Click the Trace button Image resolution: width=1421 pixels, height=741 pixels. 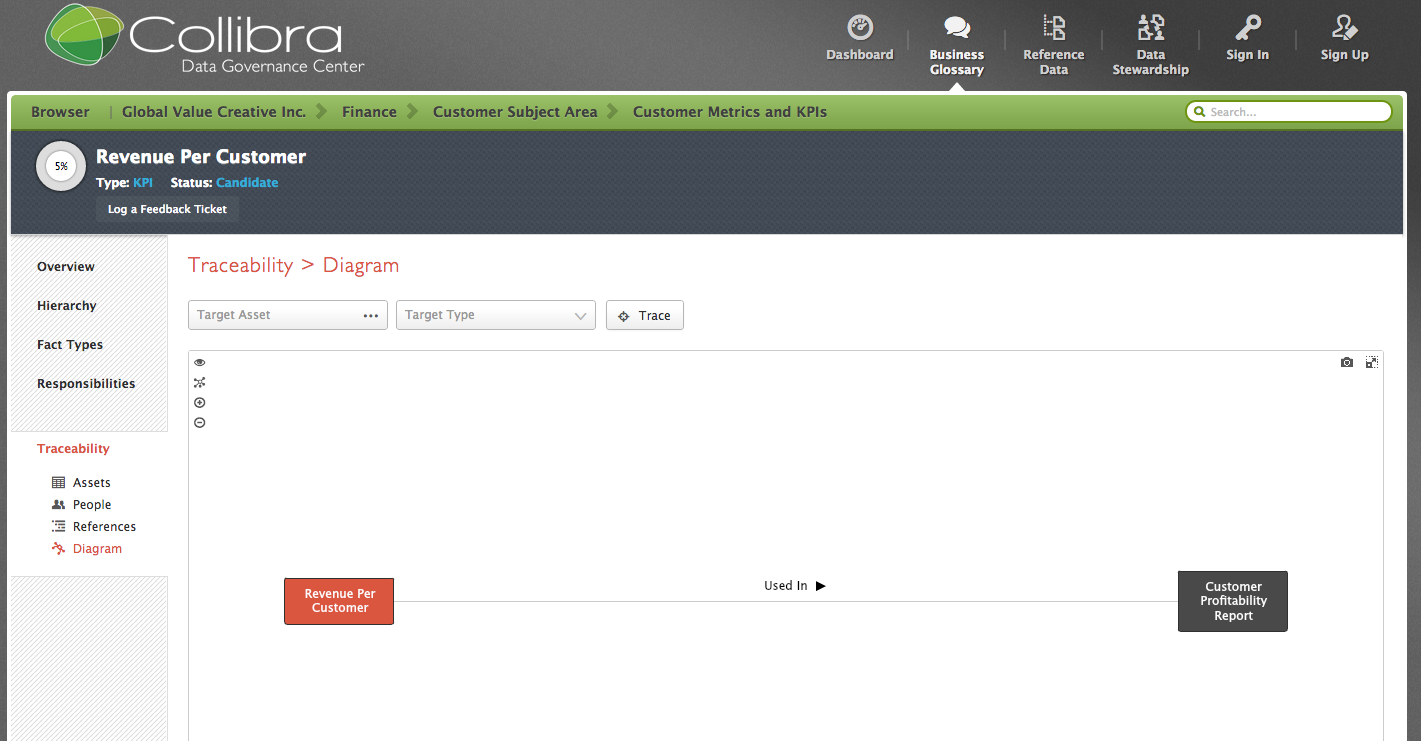pos(645,315)
